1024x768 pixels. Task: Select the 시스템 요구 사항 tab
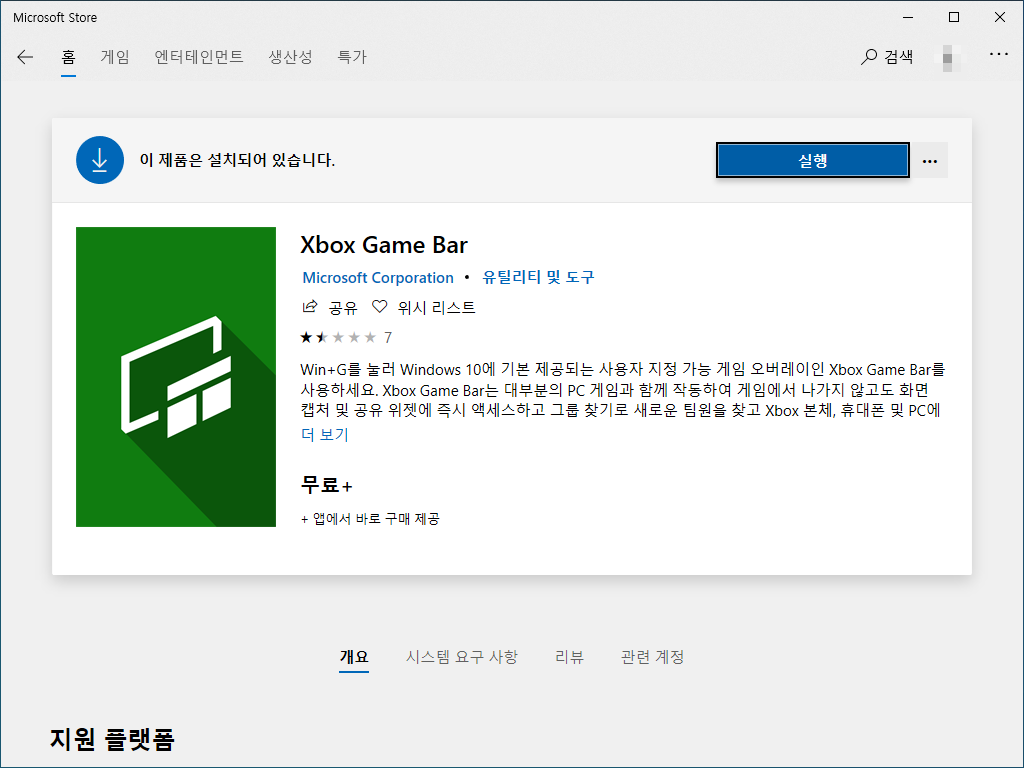pos(462,657)
